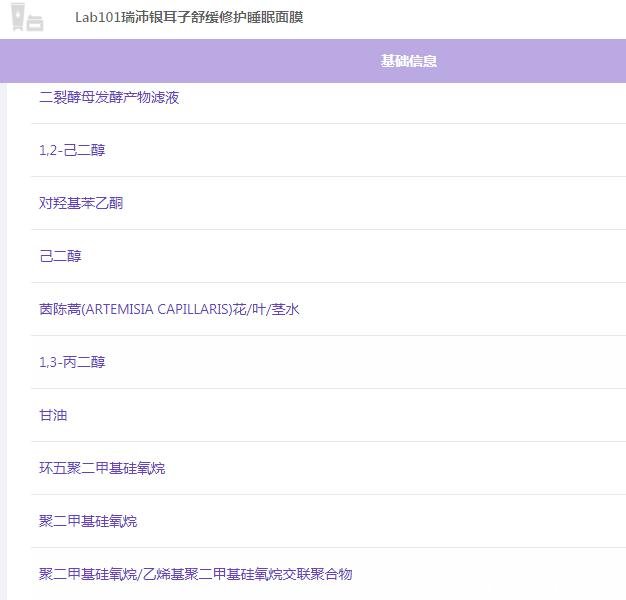Switch to the 基础信息 tab
Image resolution: width=626 pixels, height=600 pixels.
pos(408,61)
